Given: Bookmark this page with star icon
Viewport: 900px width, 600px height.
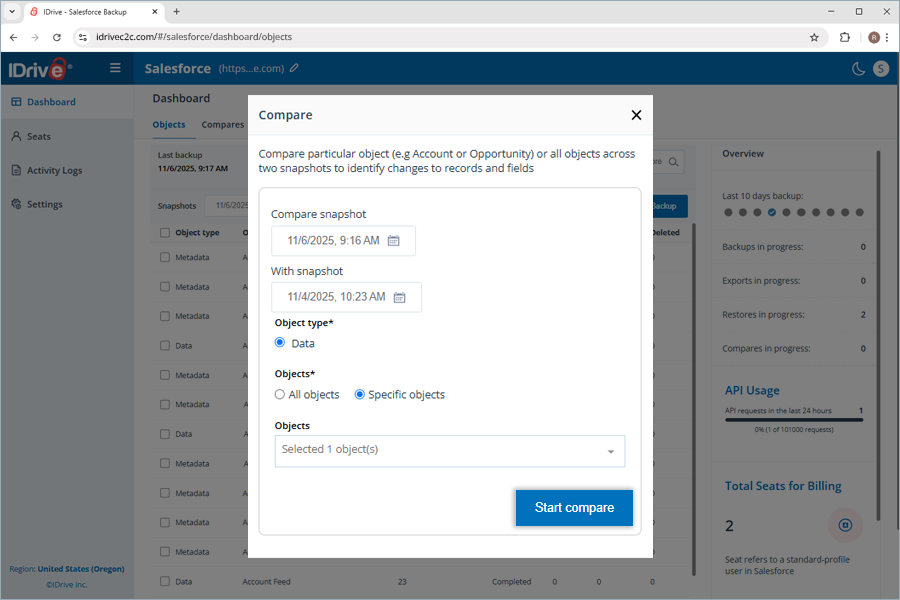Looking at the screenshot, I should pos(814,37).
